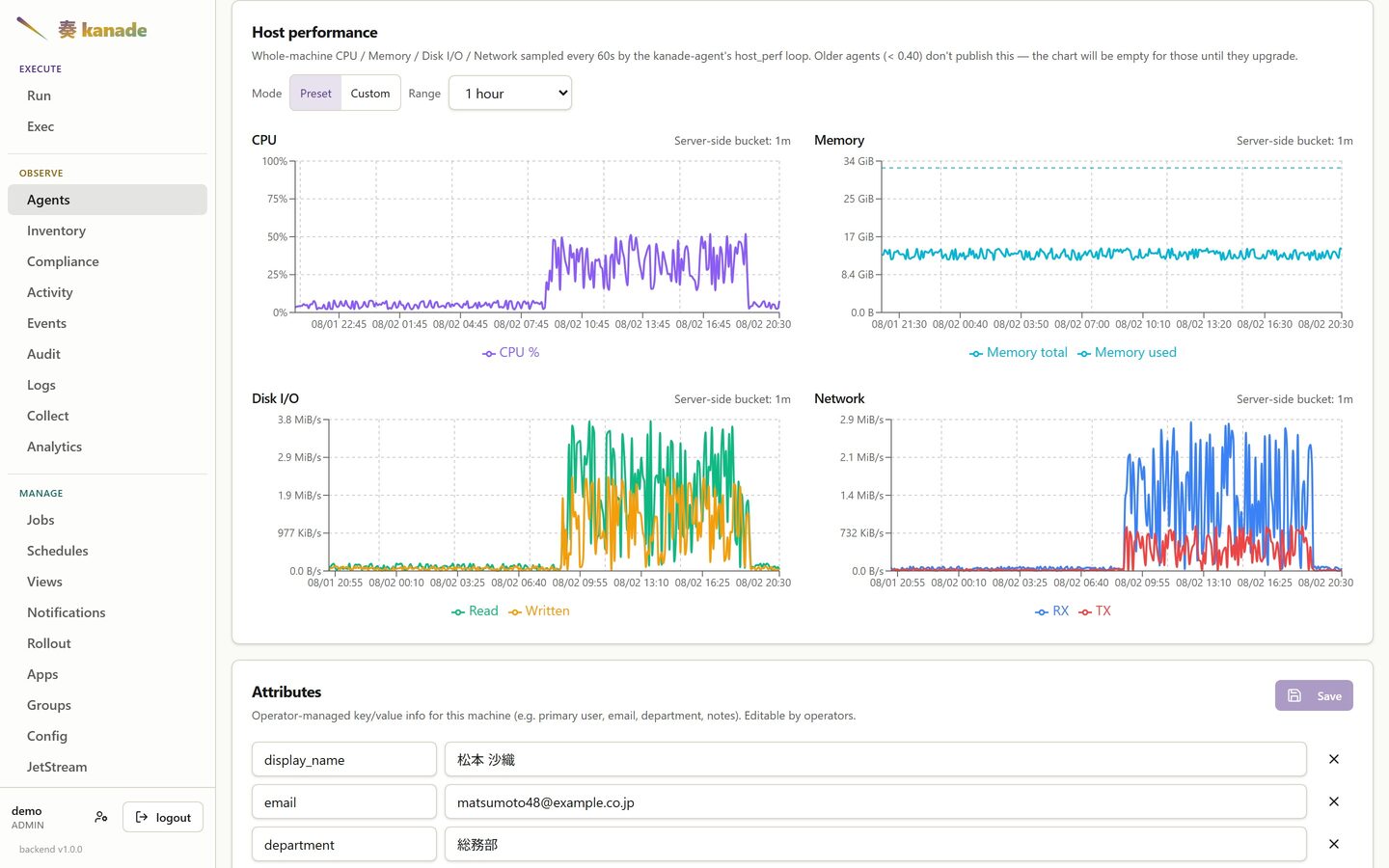Click the Save attributes button
This screenshot has width=1389, height=868.
pos(1314,695)
